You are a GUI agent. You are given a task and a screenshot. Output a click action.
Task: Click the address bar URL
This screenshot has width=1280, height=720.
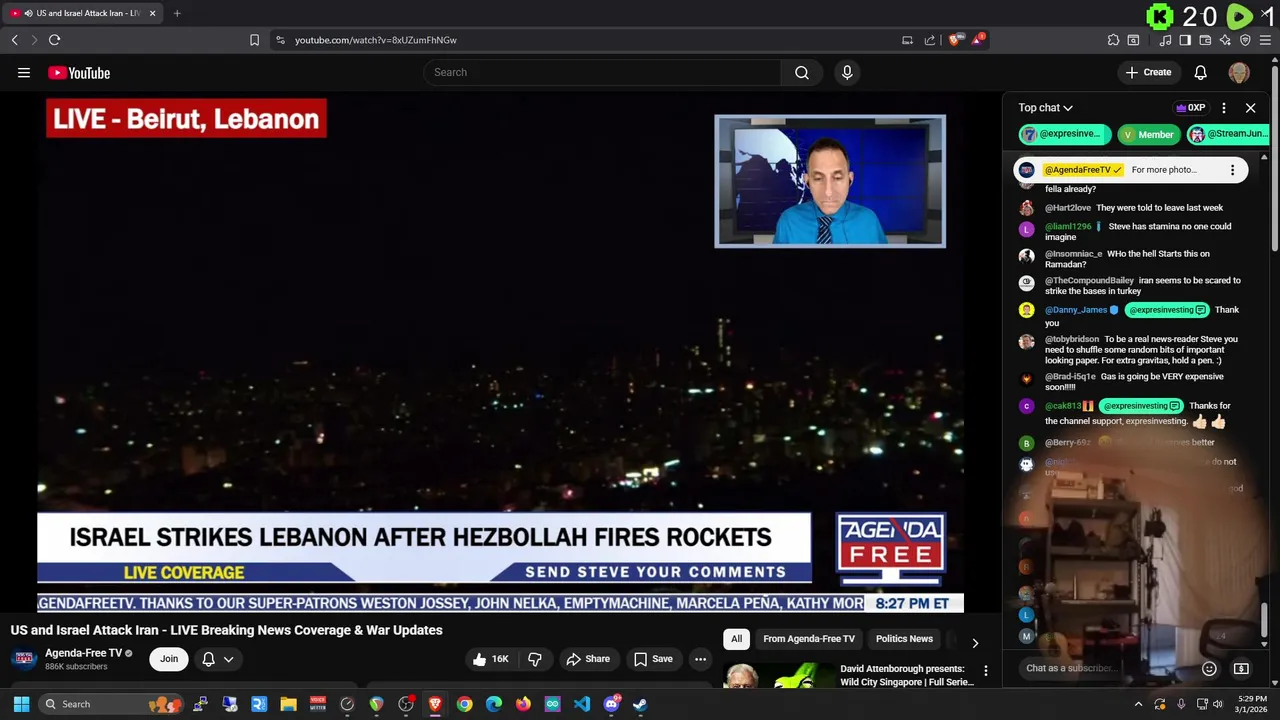tap(376, 40)
